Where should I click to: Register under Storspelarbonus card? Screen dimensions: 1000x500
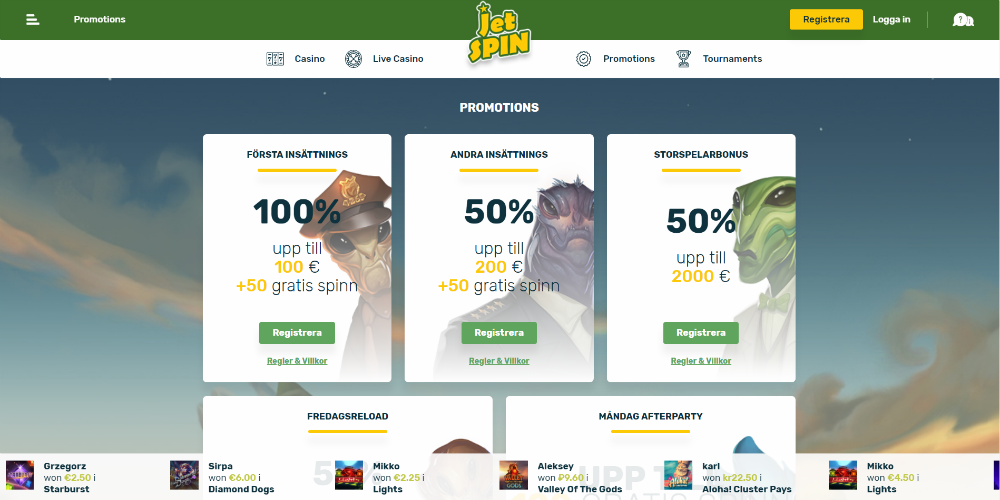[x=701, y=333]
